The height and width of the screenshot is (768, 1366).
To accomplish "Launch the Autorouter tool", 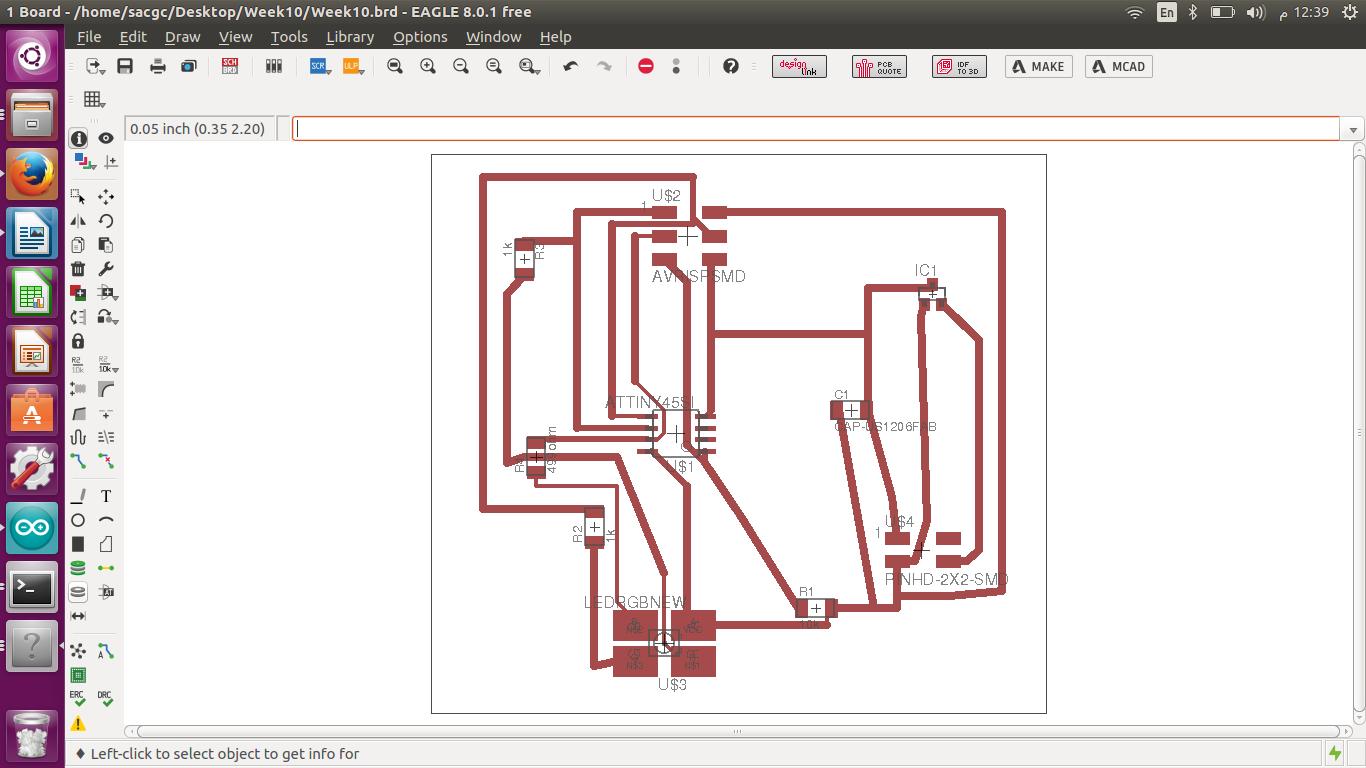I will 106,651.
